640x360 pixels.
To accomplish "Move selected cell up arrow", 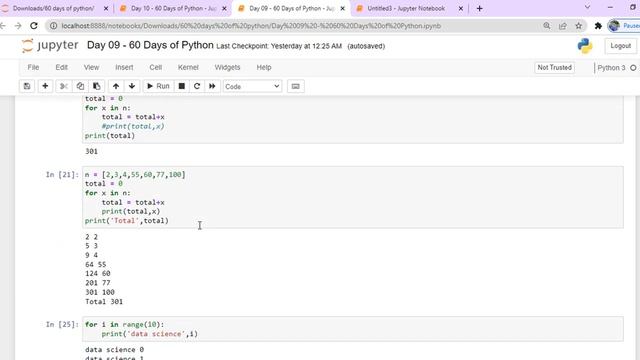I will (x=116, y=86).
